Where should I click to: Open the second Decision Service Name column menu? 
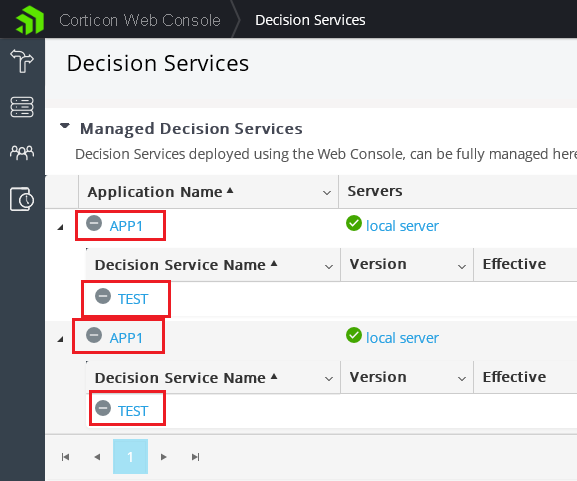click(x=329, y=379)
